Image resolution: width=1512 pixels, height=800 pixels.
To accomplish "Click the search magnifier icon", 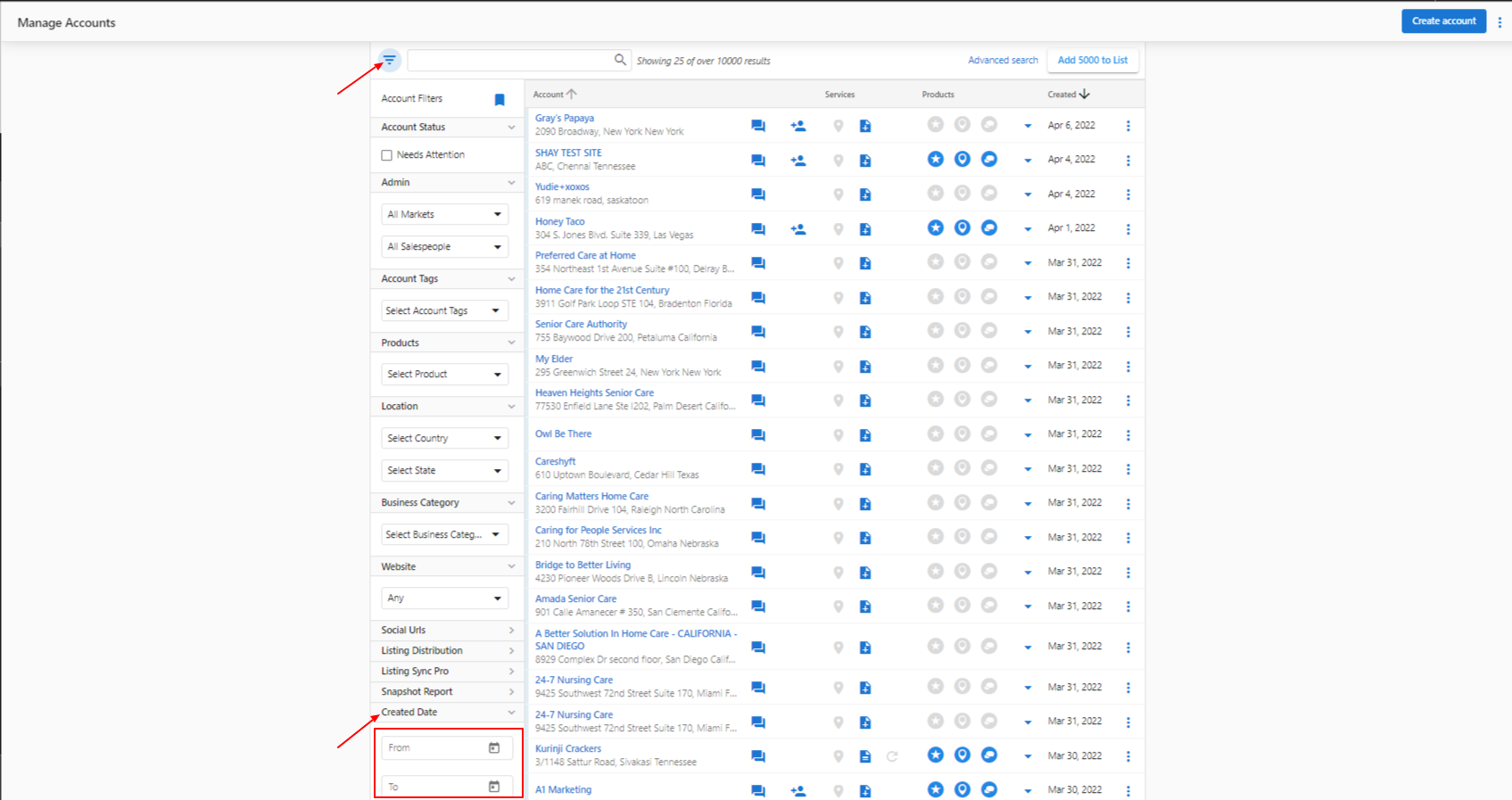I will 620,60.
